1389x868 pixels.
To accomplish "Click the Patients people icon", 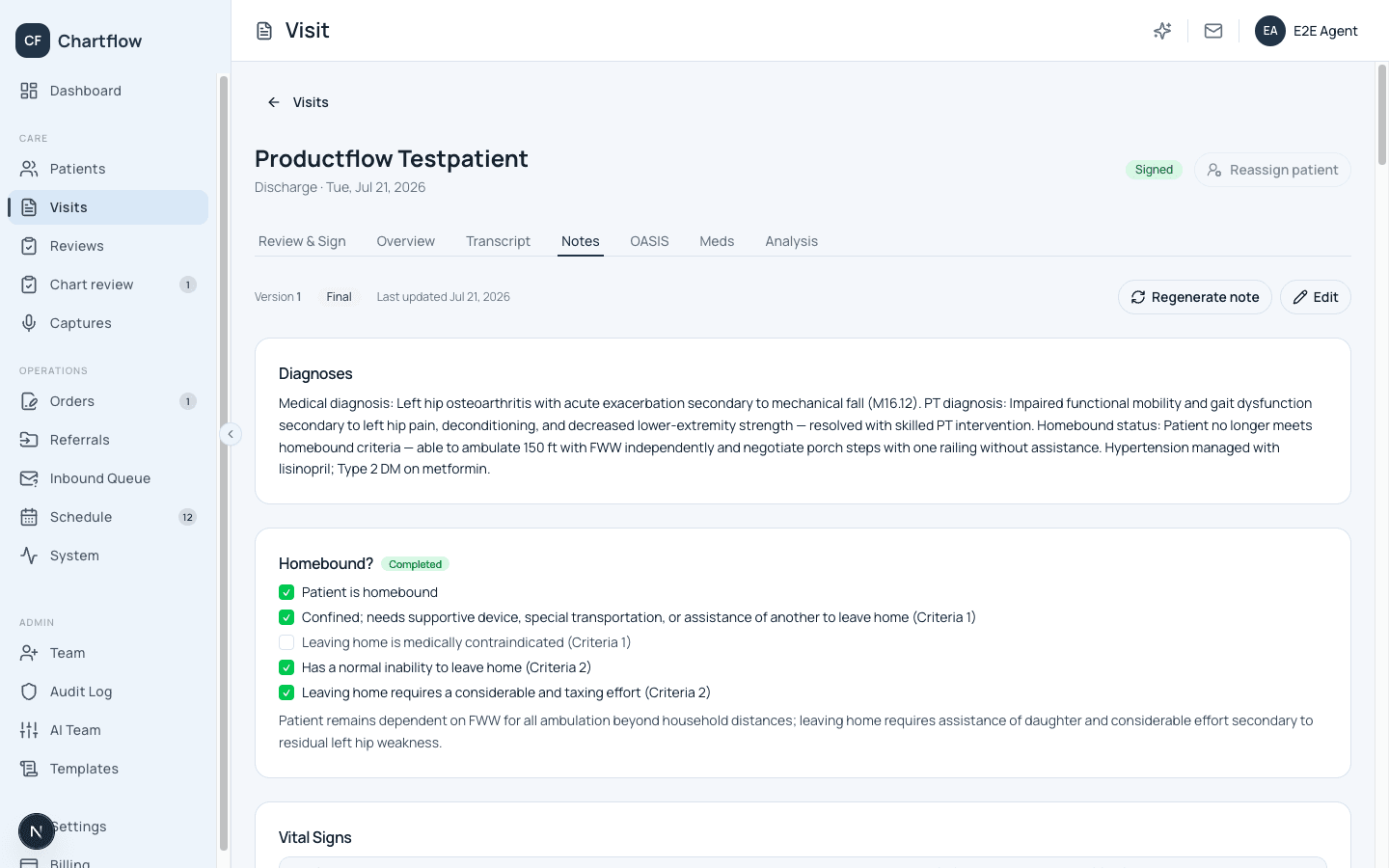I will click(x=29, y=169).
